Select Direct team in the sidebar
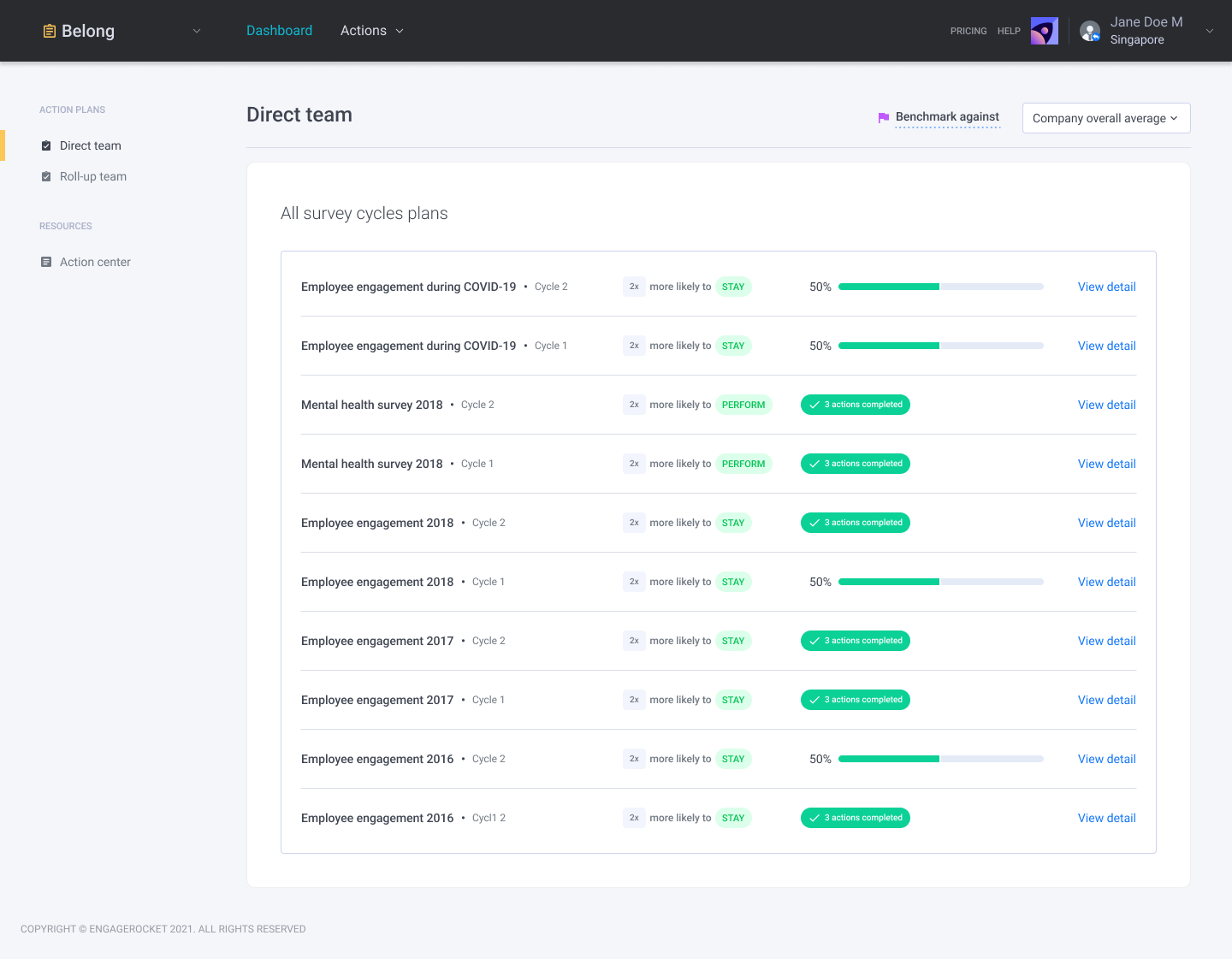1232x959 pixels. pos(91,145)
